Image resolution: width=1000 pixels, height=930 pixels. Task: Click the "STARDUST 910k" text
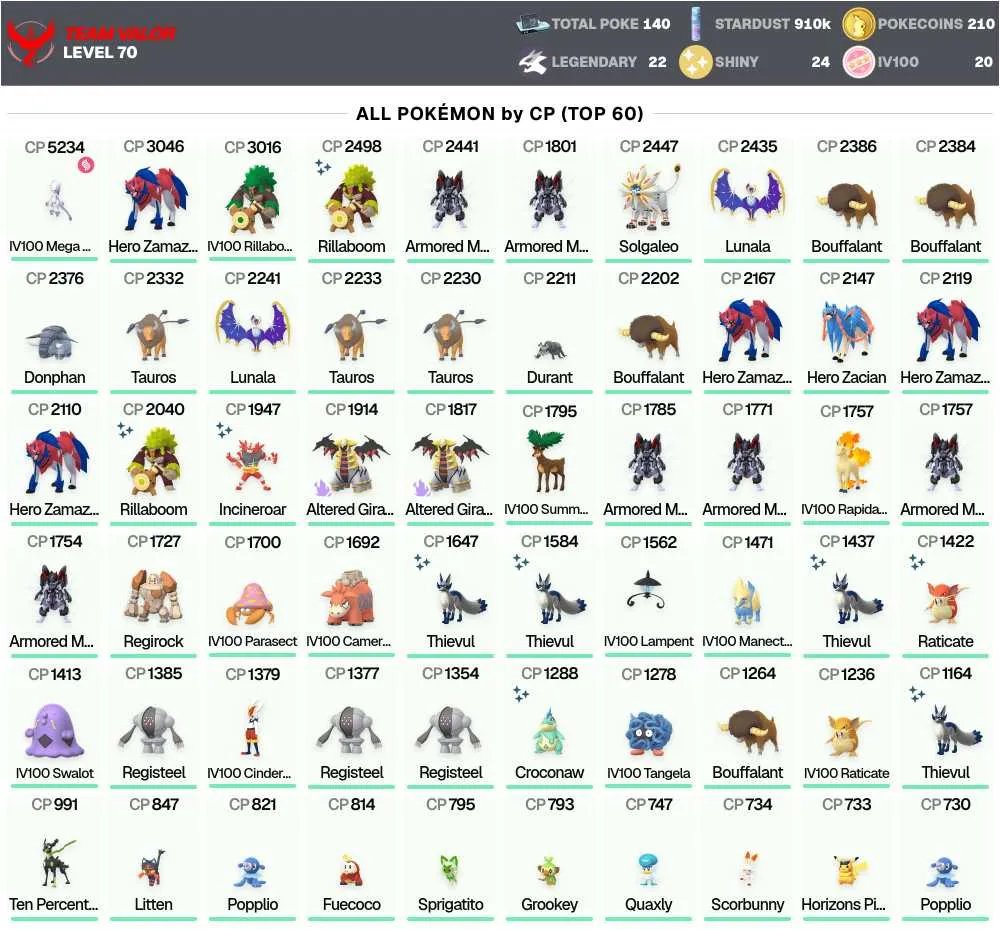pyautogui.click(x=772, y=24)
